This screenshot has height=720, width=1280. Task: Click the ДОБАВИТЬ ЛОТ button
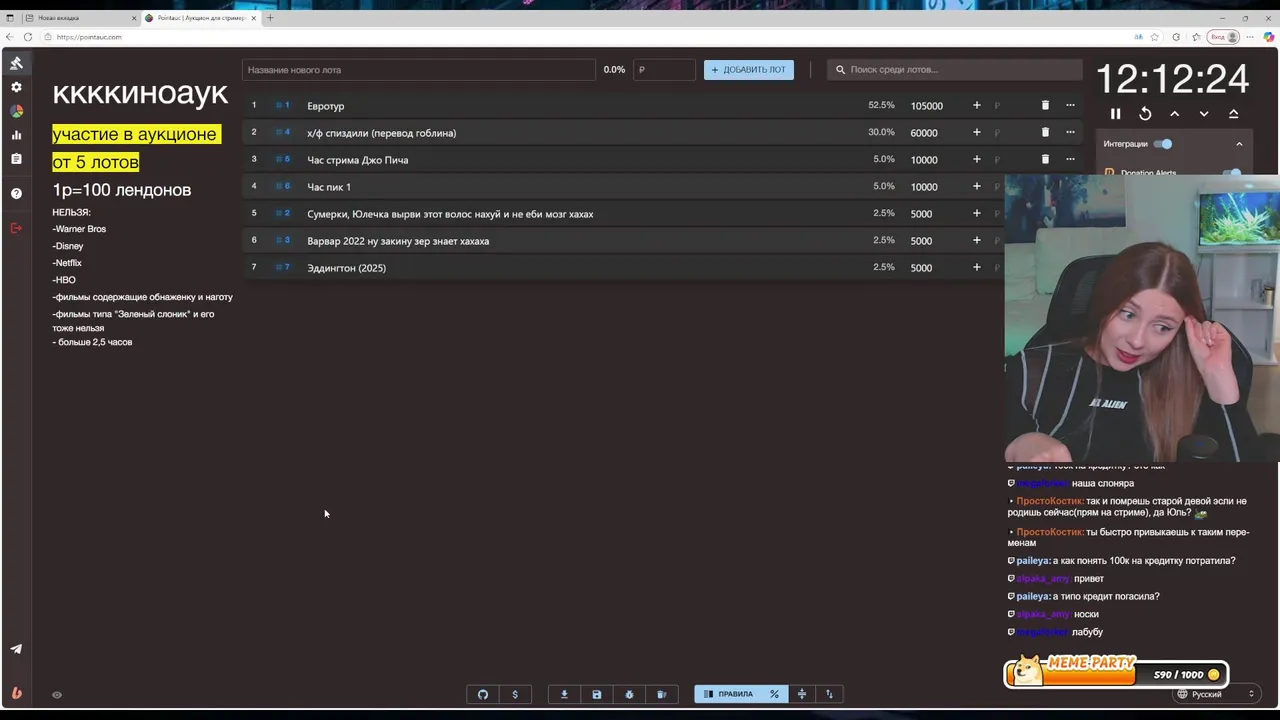click(x=749, y=70)
